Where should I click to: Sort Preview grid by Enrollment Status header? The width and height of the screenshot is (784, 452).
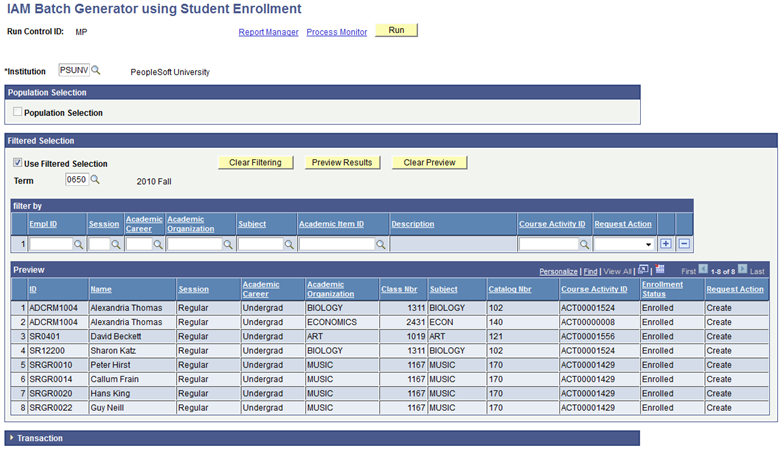tap(662, 289)
